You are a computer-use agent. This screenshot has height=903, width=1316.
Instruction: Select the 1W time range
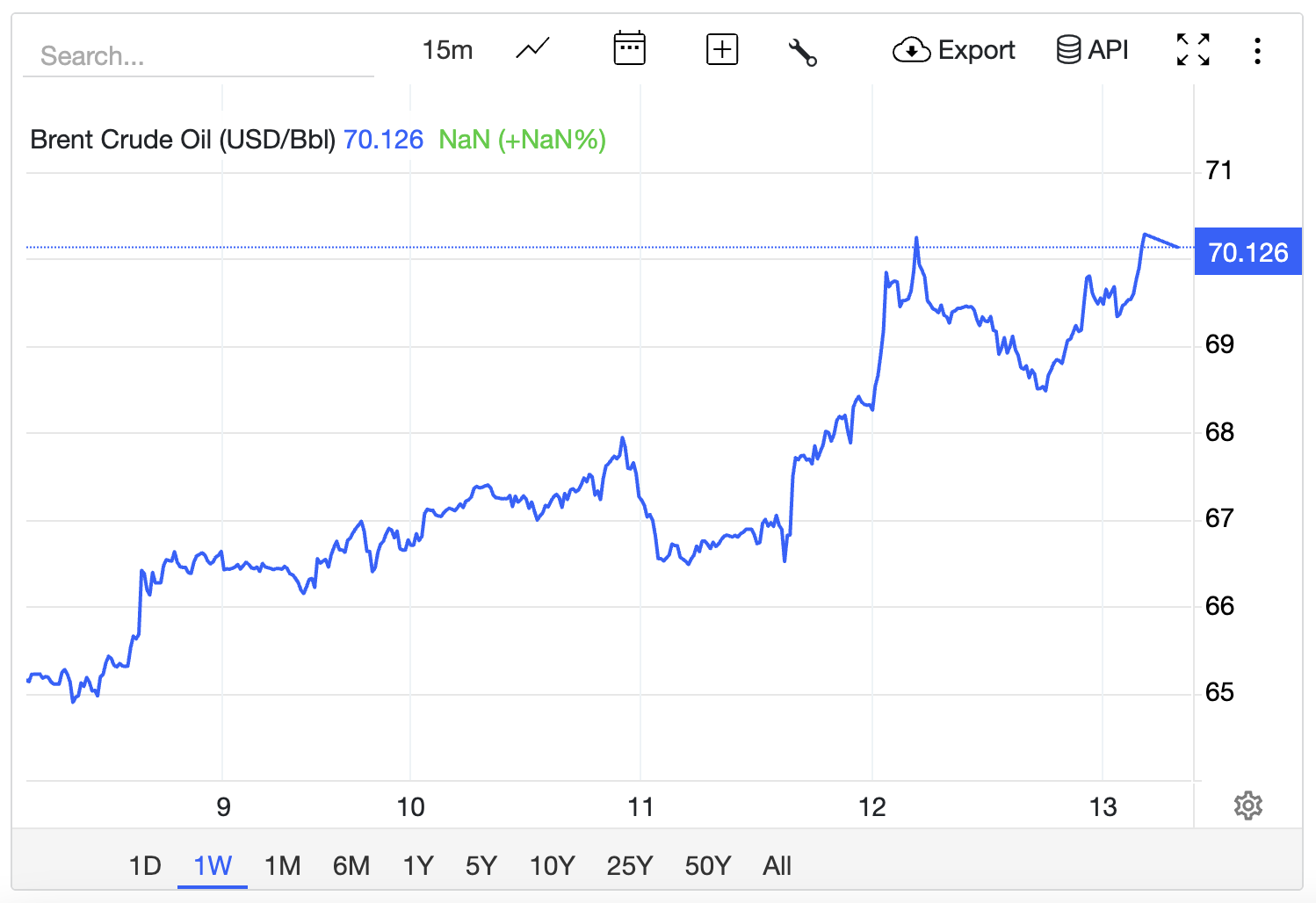click(x=213, y=866)
